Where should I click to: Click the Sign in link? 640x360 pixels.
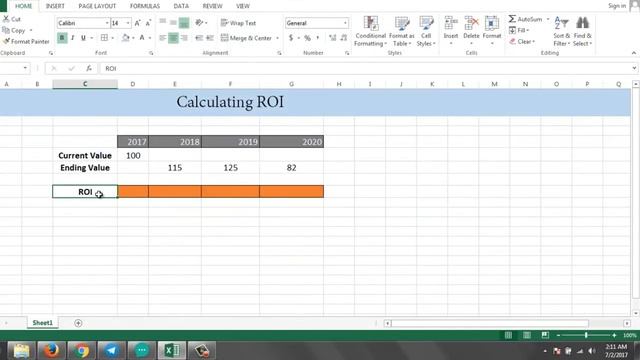617,6
